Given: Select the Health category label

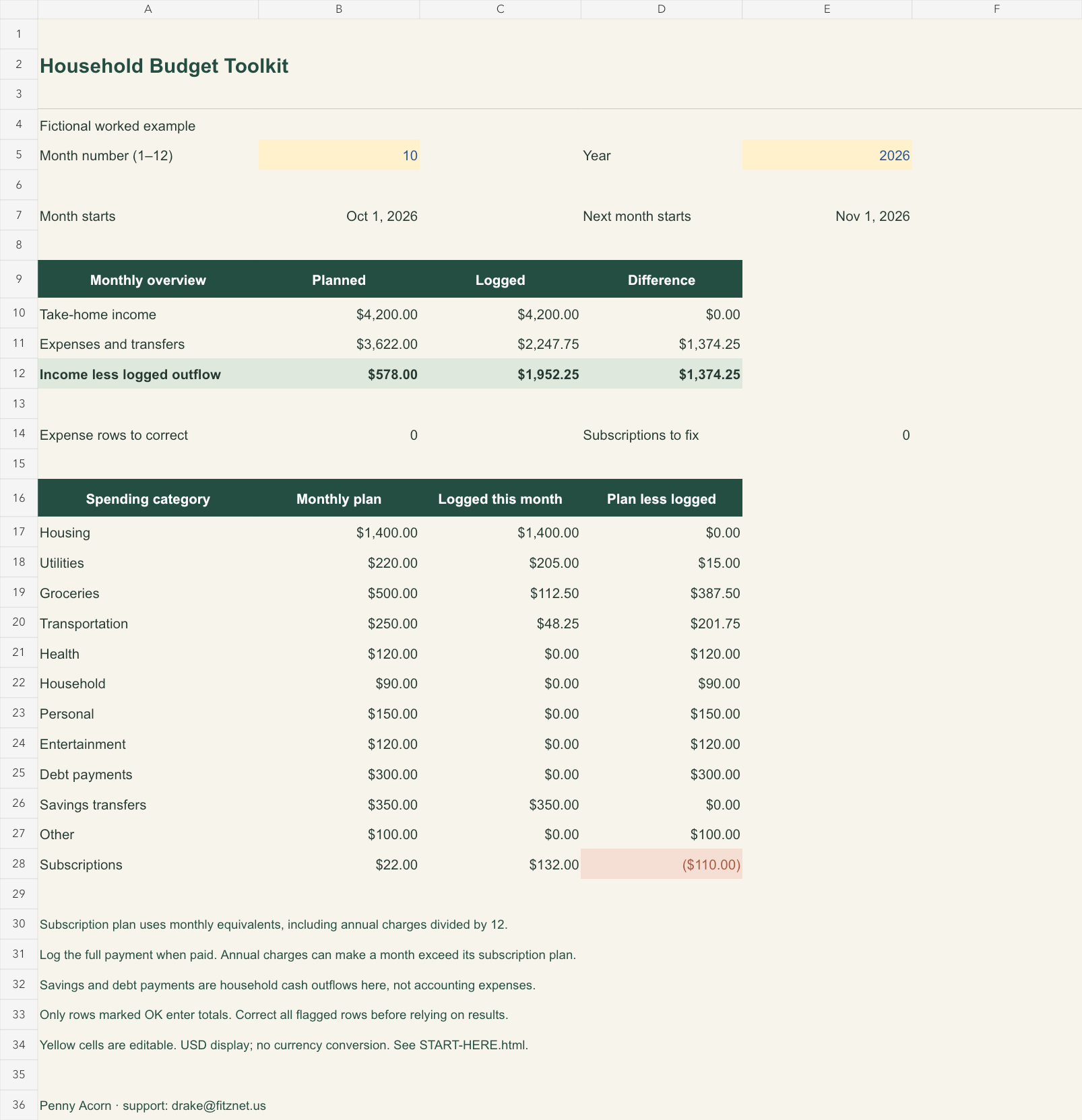Looking at the screenshot, I should click(59, 654).
